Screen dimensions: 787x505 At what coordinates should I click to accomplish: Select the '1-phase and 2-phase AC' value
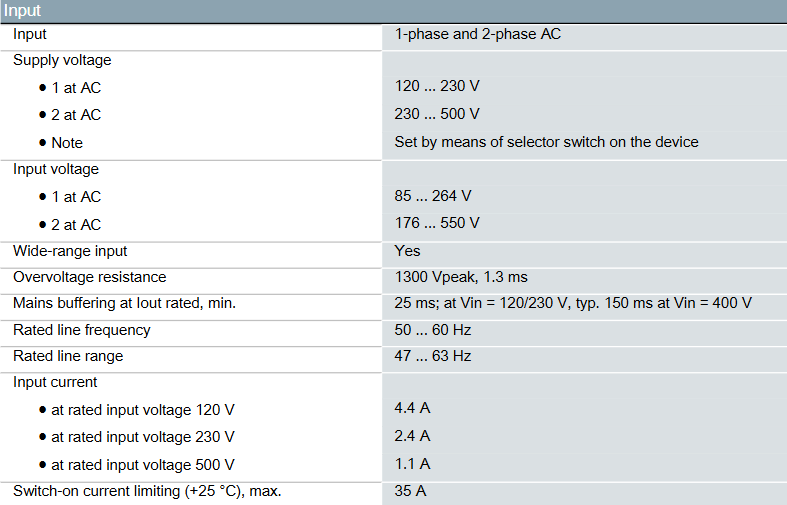pos(478,34)
